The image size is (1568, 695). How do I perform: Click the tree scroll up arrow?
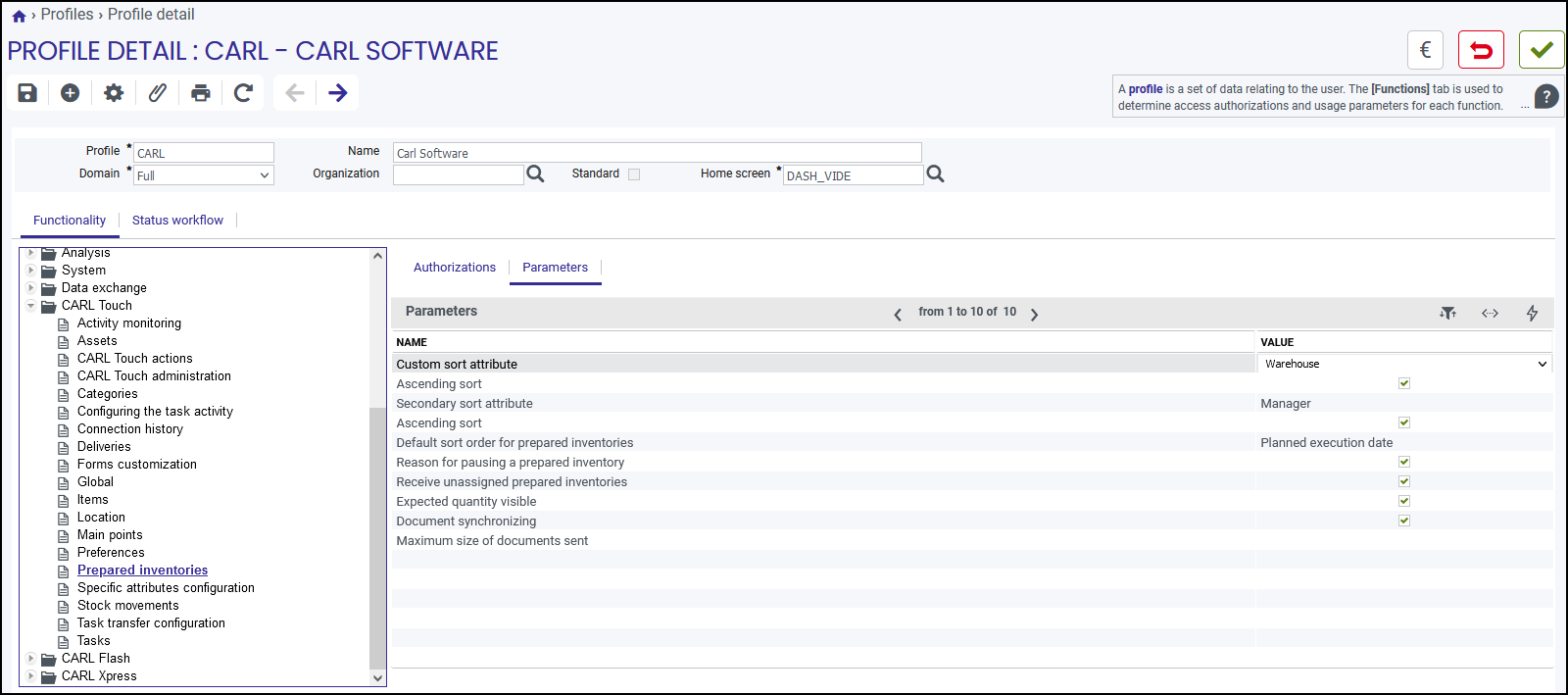point(377,256)
